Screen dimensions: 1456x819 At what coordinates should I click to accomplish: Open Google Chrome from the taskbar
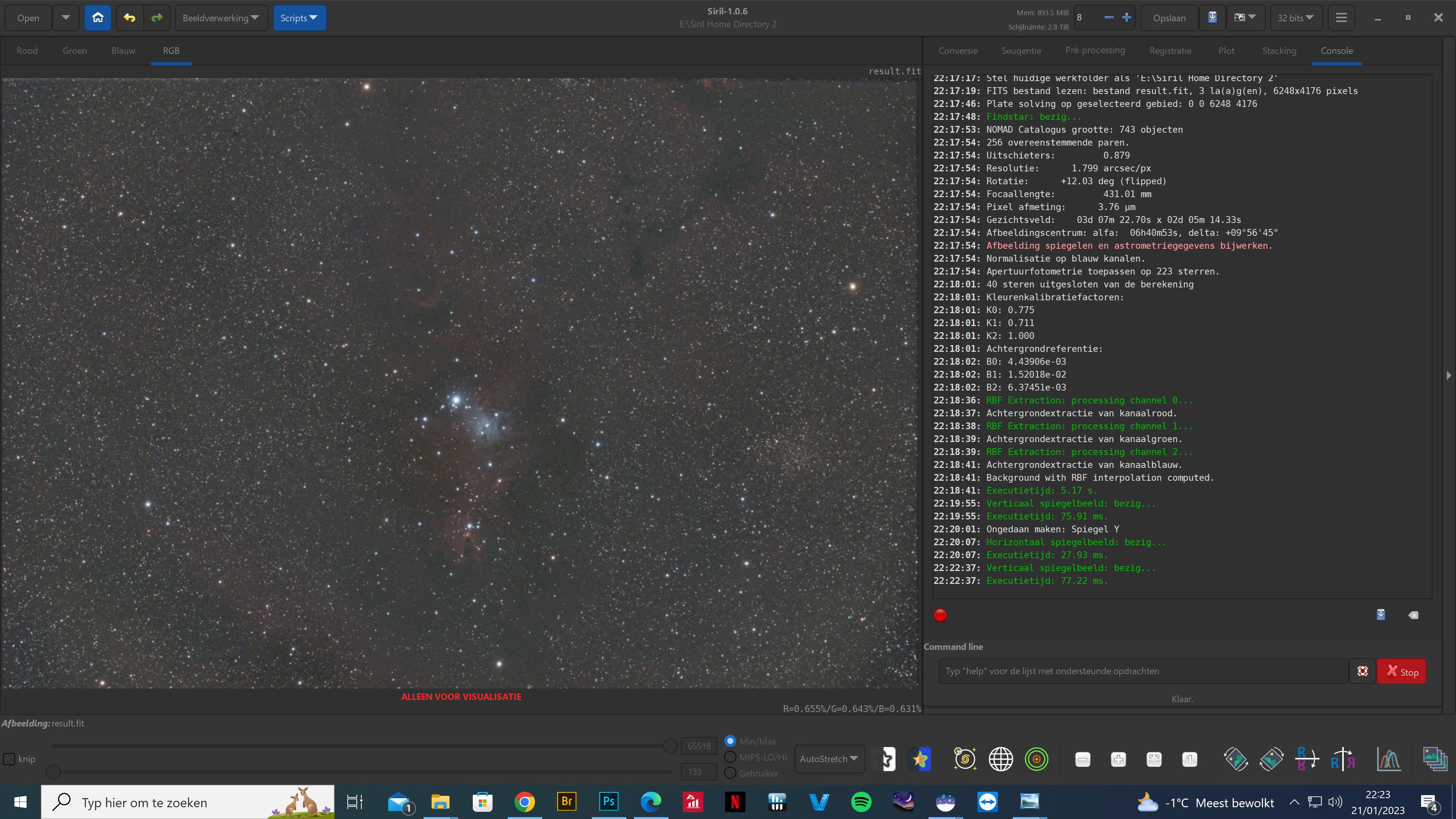[x=524, y=802]
